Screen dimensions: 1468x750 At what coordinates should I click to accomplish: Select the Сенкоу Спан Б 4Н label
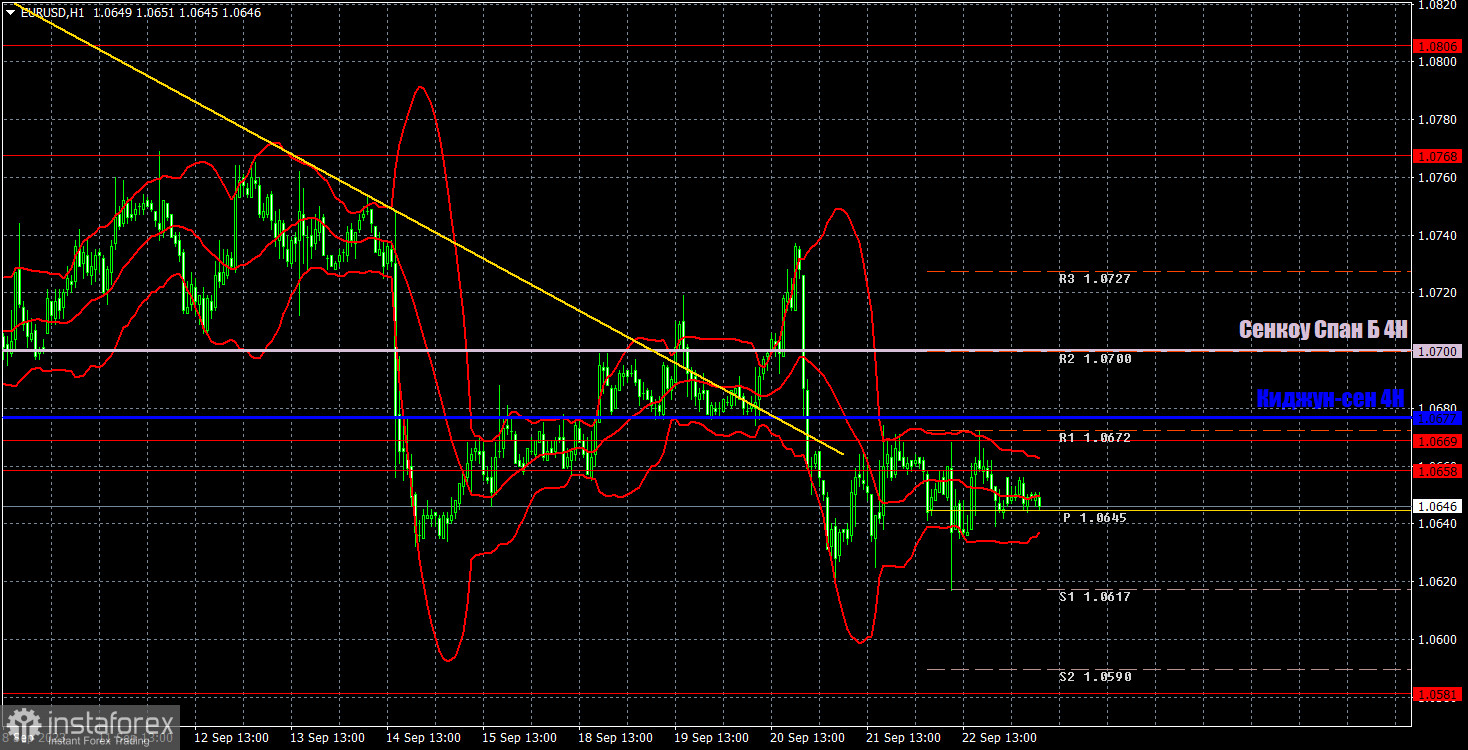click(1322, 330)
